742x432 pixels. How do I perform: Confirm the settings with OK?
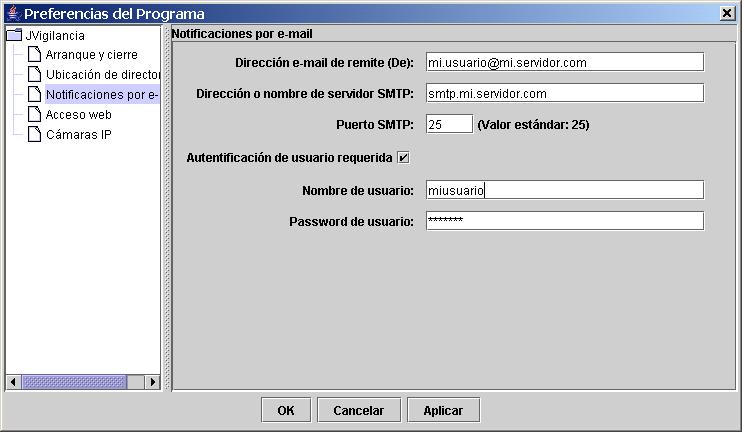pyautogui.click(x=286, y=410)
